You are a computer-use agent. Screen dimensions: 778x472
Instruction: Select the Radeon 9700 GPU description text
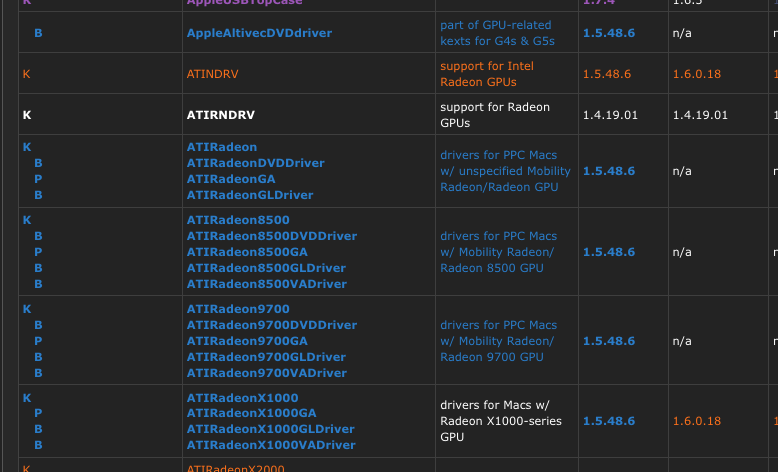click(498, 341)
